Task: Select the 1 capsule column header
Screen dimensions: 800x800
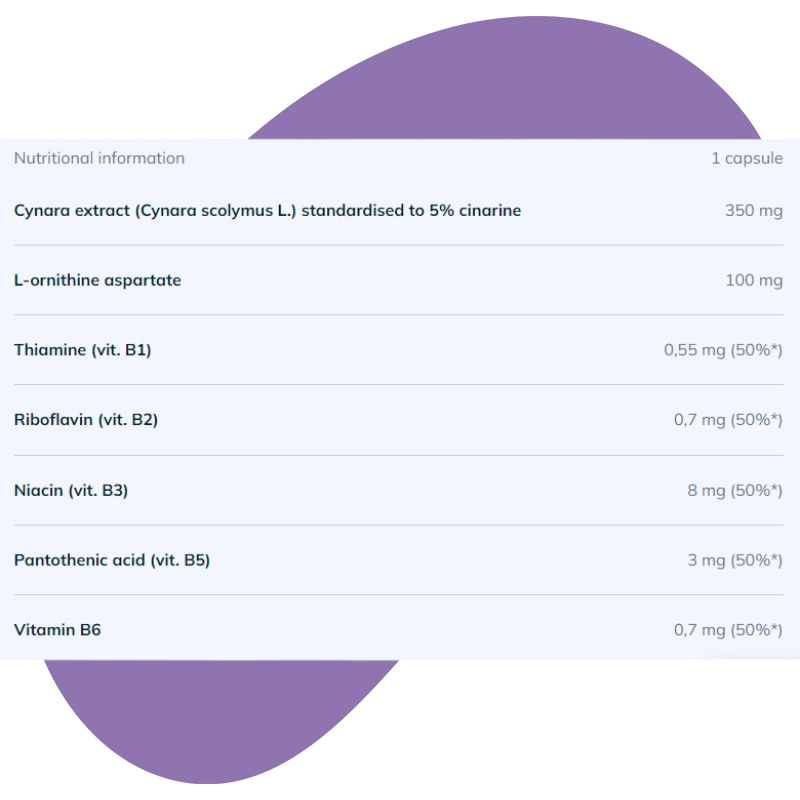Action: point(747,158)
